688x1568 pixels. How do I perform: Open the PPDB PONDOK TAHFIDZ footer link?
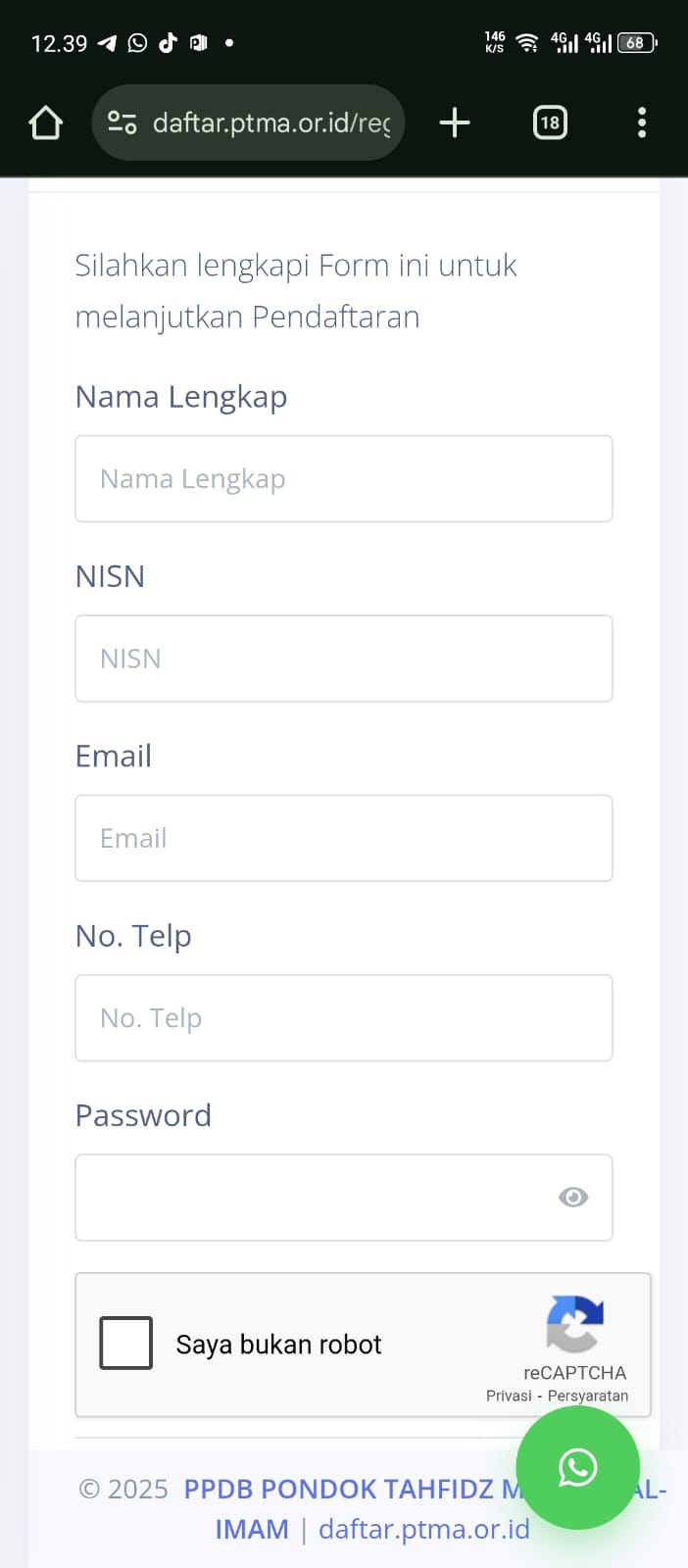pos(338,1490)
